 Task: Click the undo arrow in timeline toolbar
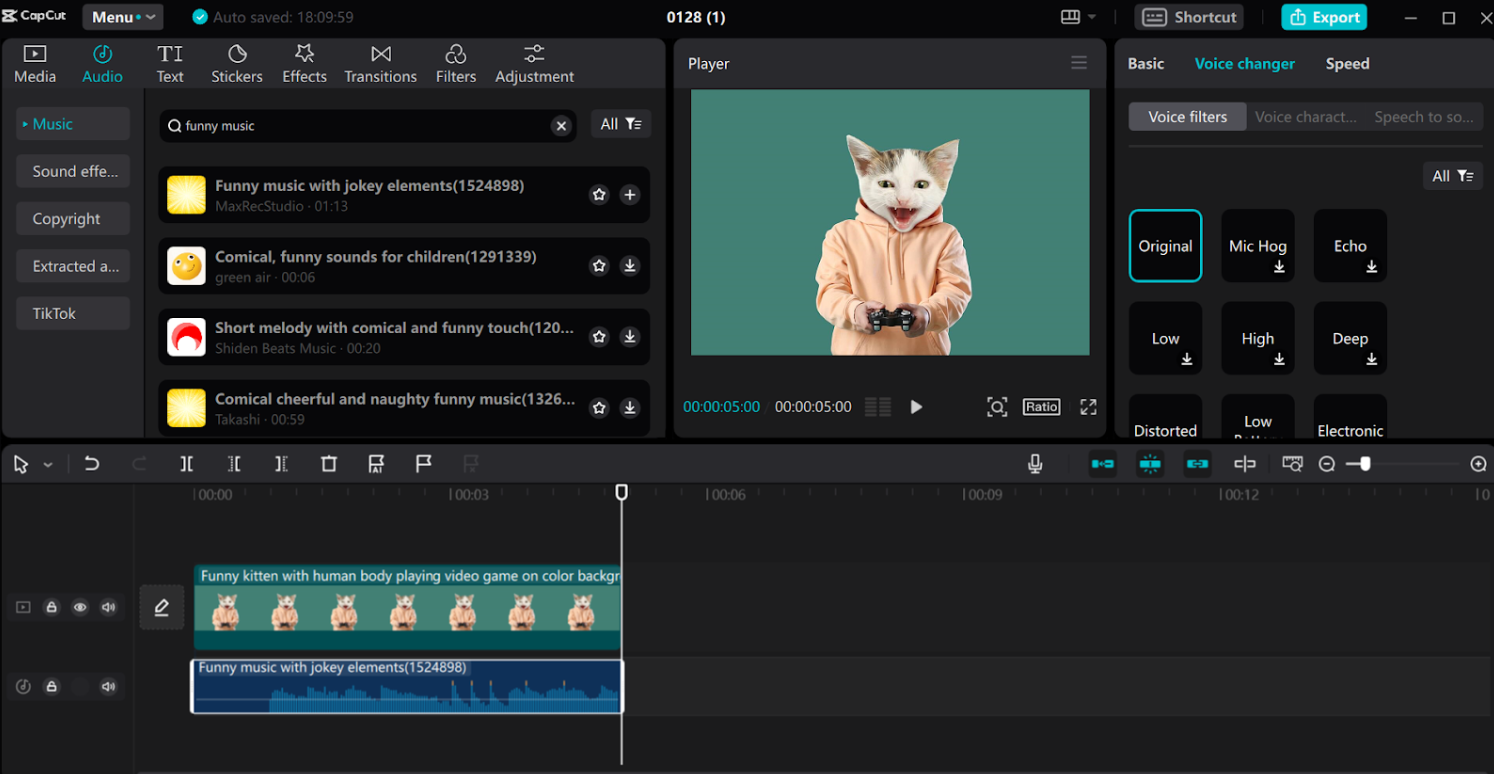(x=92, y=464)
